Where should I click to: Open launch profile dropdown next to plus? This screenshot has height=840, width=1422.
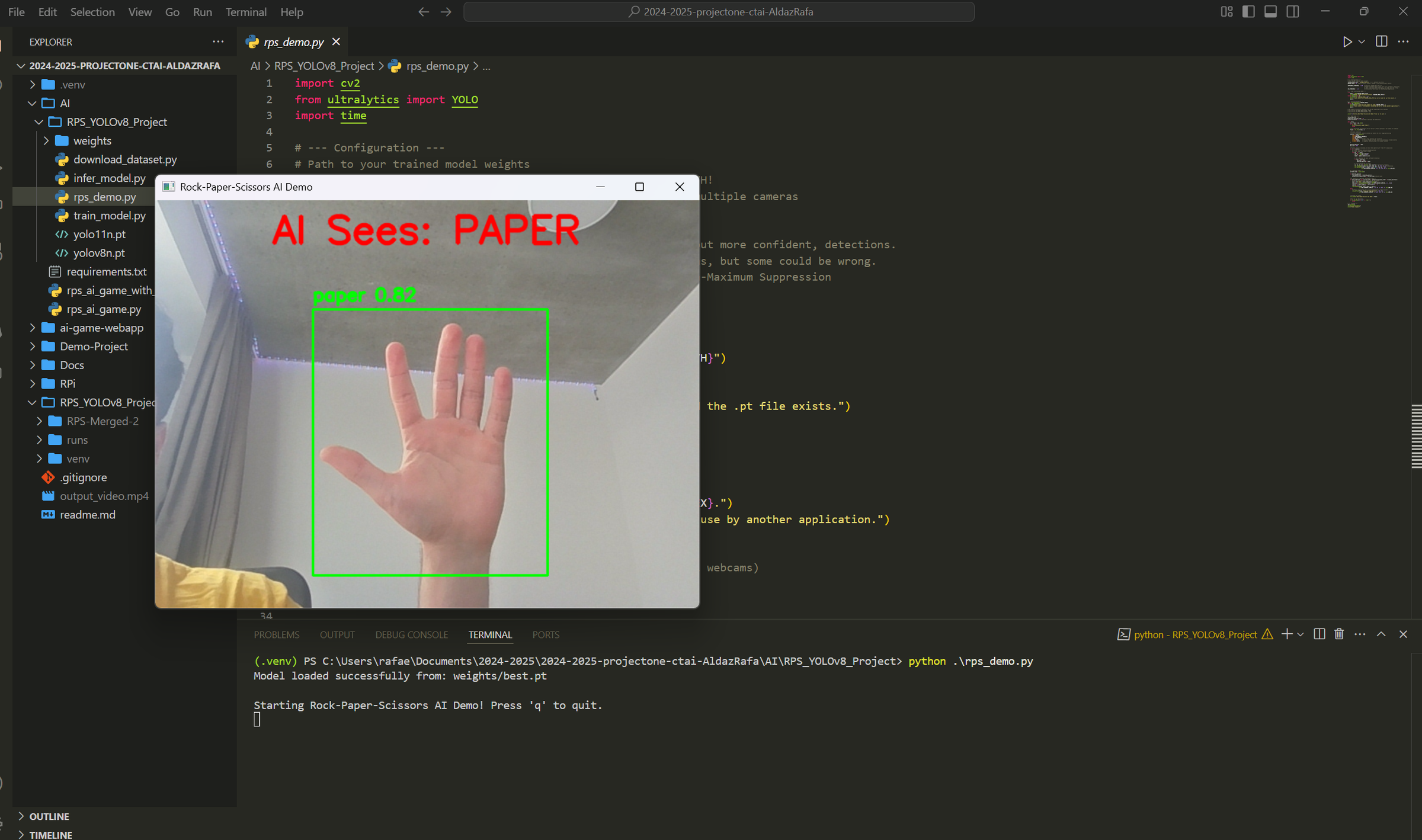1301,634
